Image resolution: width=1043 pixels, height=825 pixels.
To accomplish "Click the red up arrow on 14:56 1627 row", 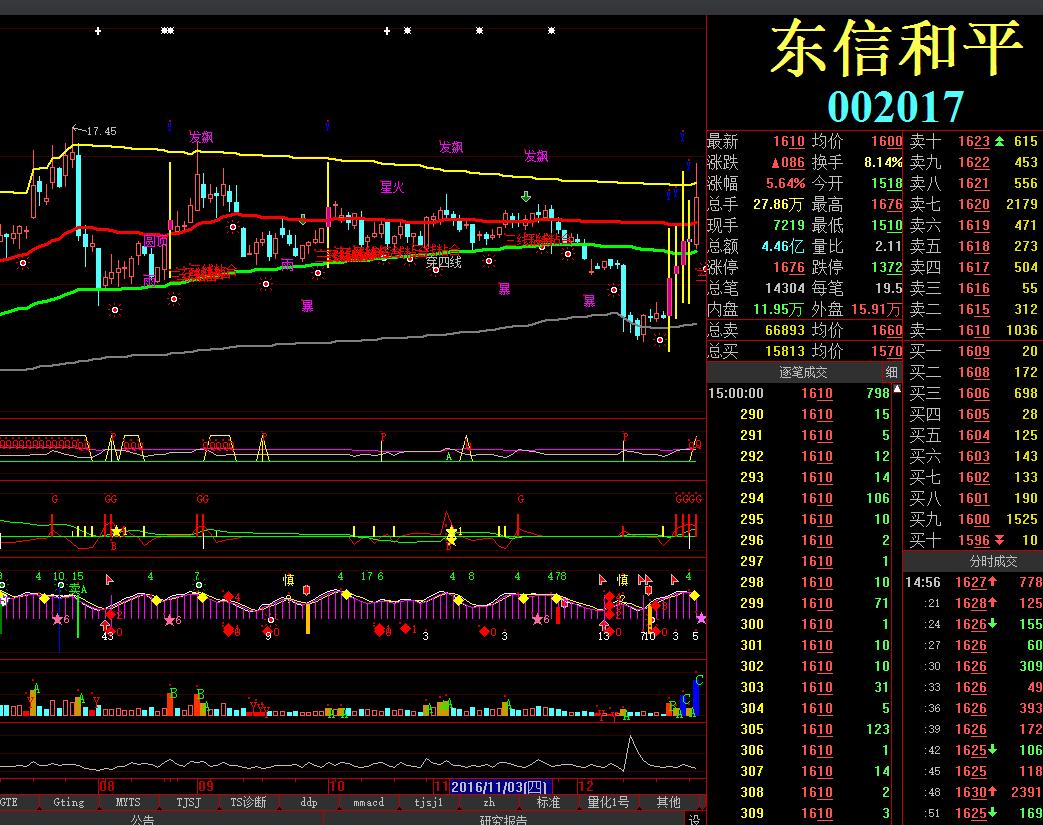I will click(992, 581).
